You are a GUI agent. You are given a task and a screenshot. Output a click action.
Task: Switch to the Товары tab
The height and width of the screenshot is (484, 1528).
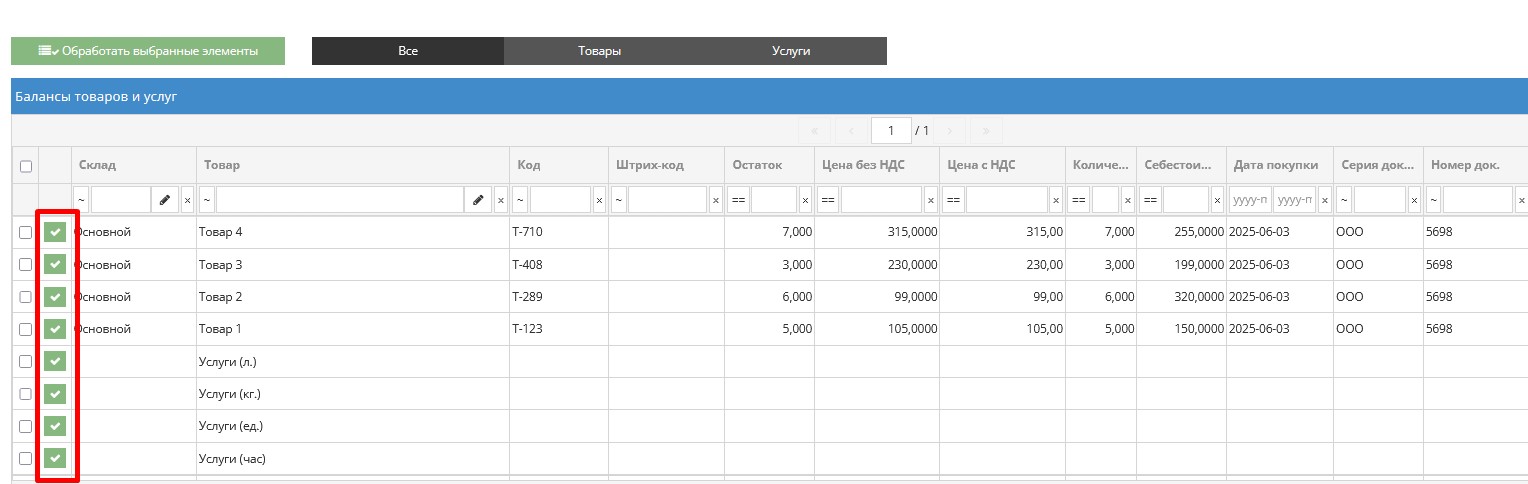point(599,51)
